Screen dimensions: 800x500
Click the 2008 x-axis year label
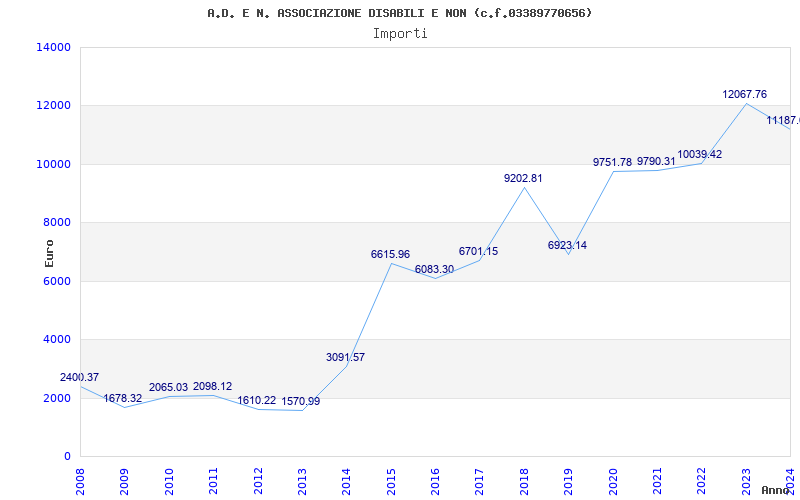tap(80, 481)
